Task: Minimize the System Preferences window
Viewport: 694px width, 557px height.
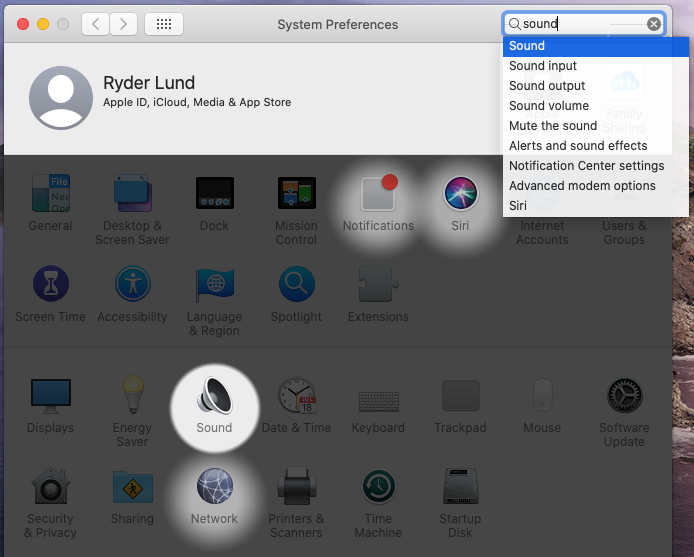Action: pos(43,24)
